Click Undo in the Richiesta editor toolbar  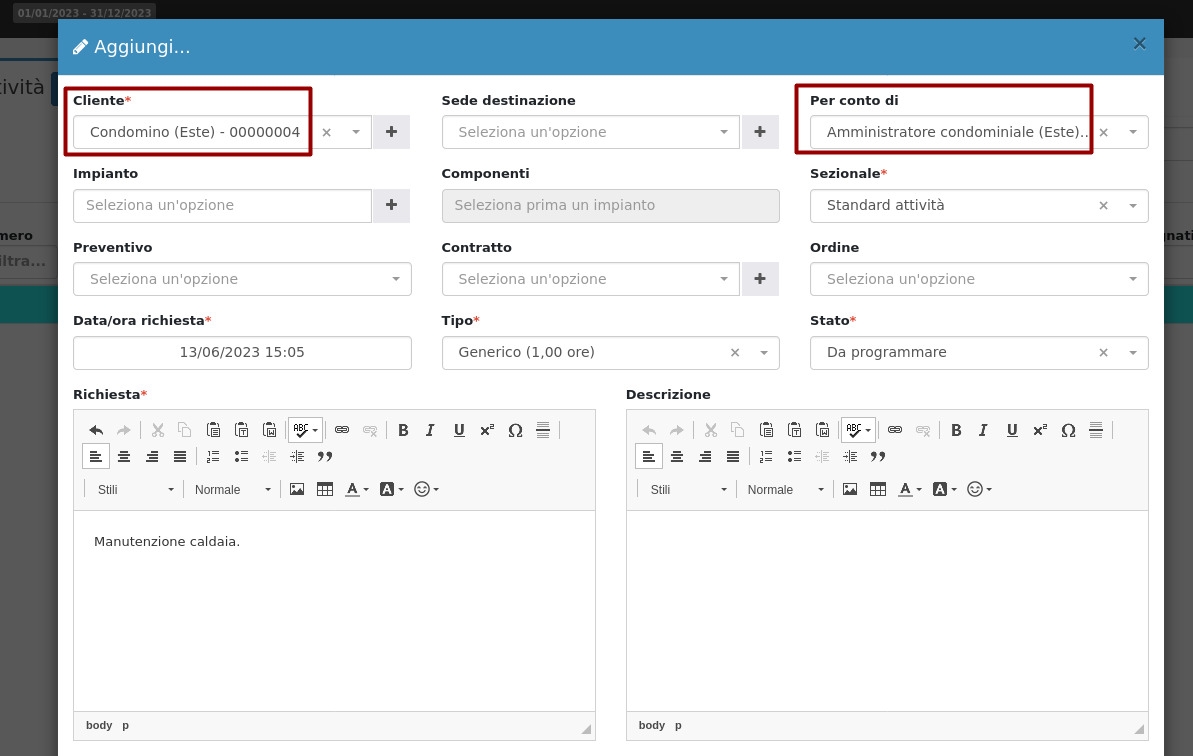coord(96,430)
